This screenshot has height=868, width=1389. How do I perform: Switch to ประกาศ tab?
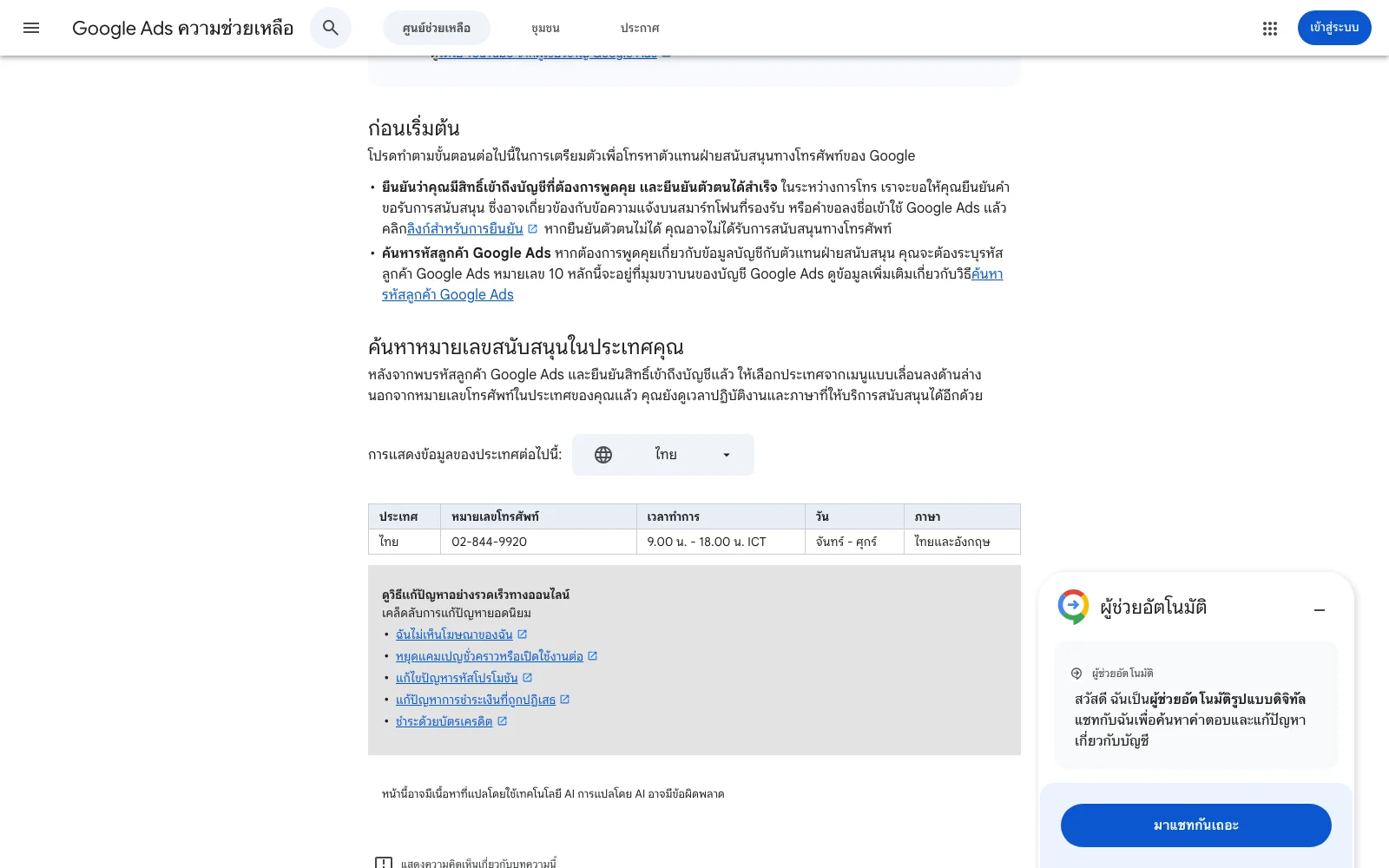(640, 28)
